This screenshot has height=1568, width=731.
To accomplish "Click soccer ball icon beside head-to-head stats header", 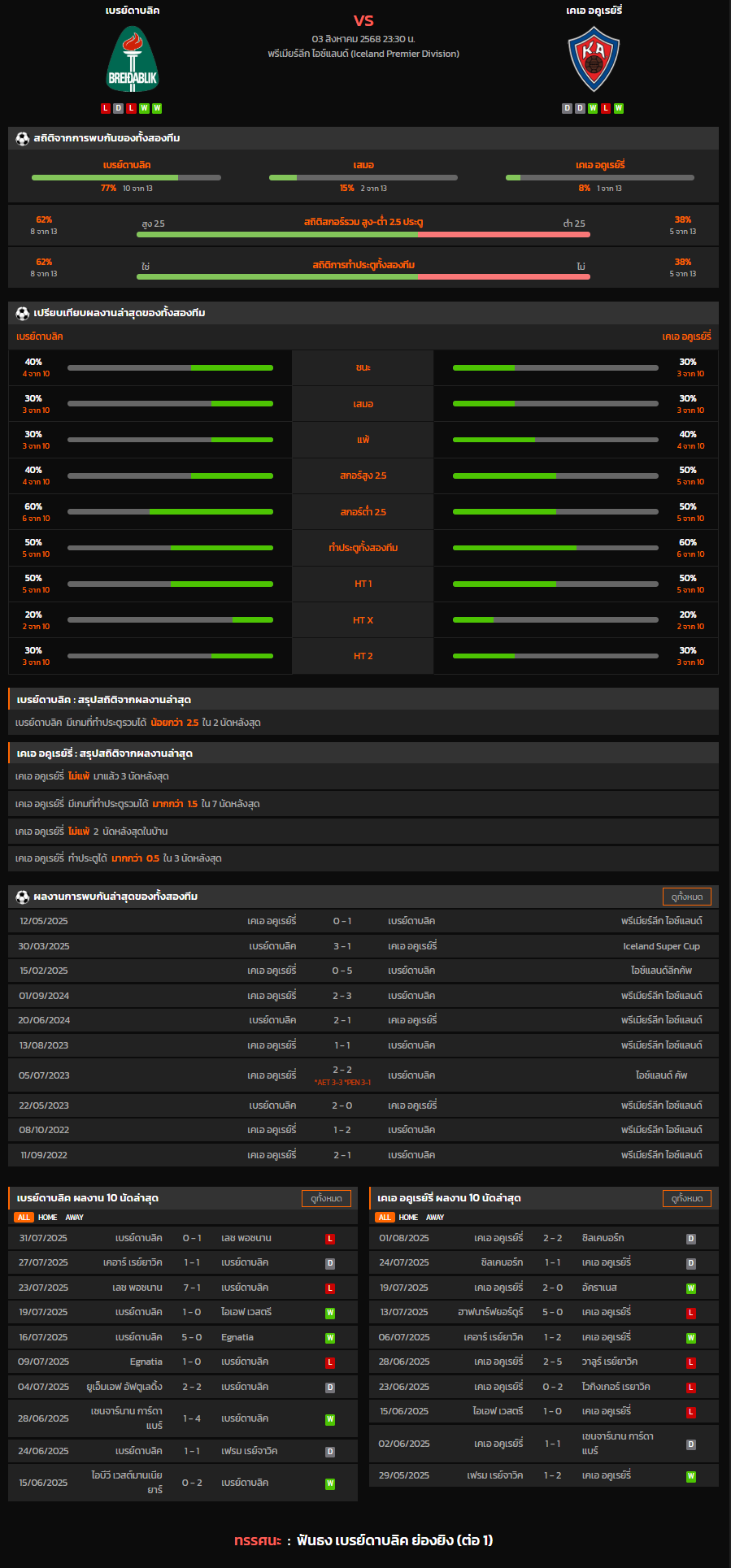I will pos(22,138).
